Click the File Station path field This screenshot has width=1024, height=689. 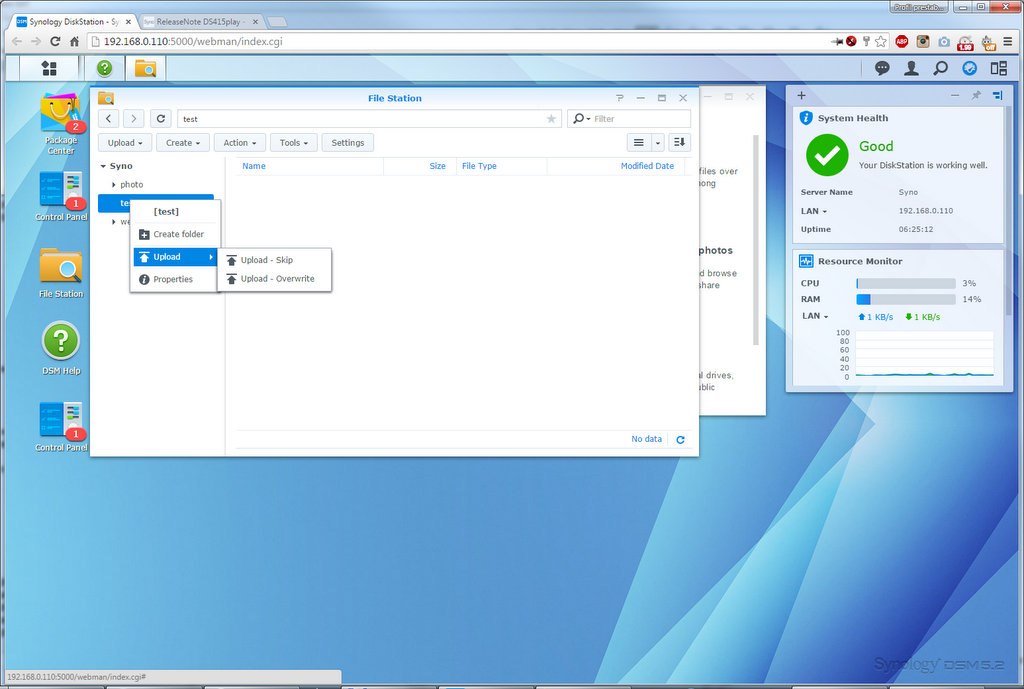369,119
